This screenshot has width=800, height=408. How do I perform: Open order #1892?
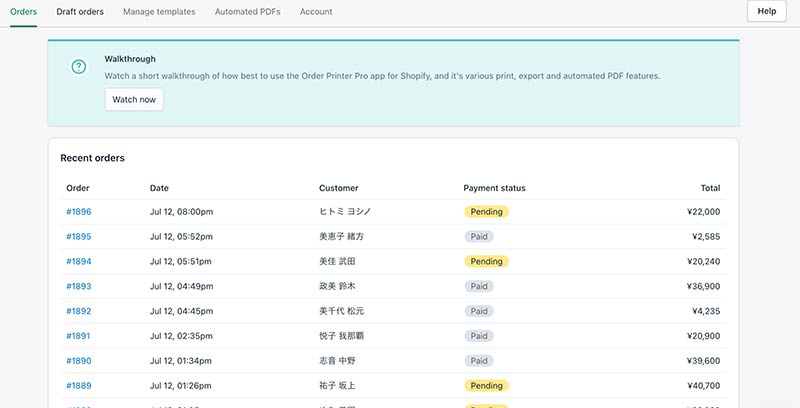click(x=79, y=311)
